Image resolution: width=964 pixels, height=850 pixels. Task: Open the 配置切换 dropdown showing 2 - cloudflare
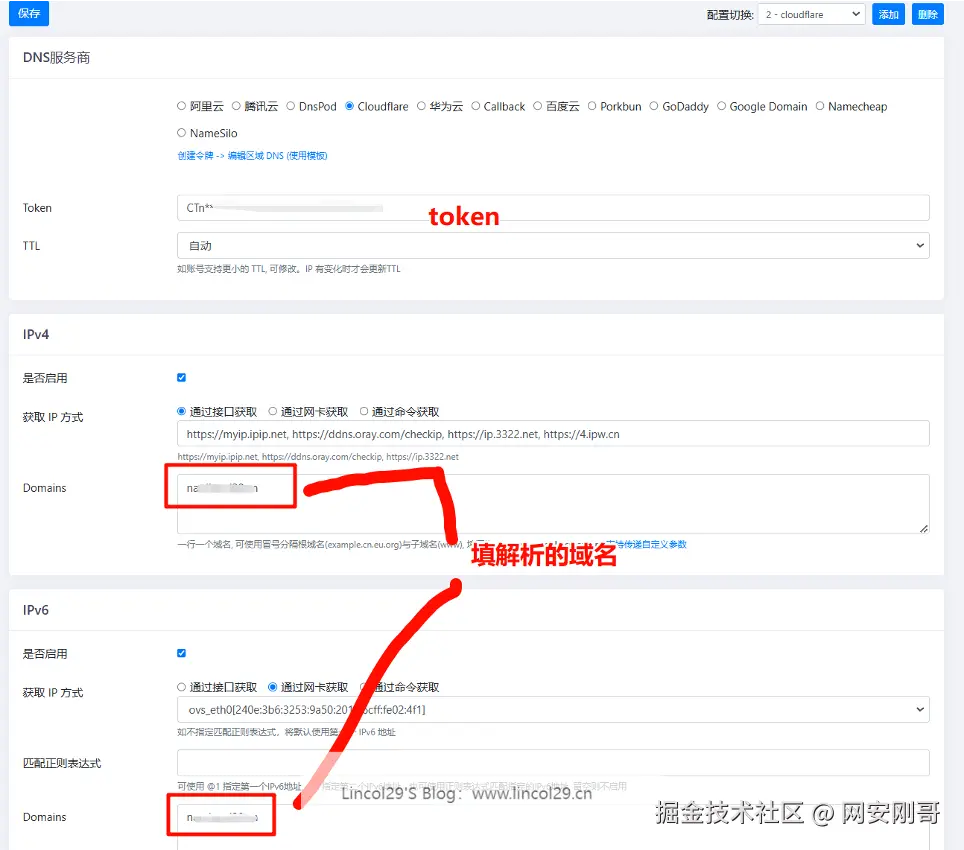pyautogui.click(x=812, y=14)
